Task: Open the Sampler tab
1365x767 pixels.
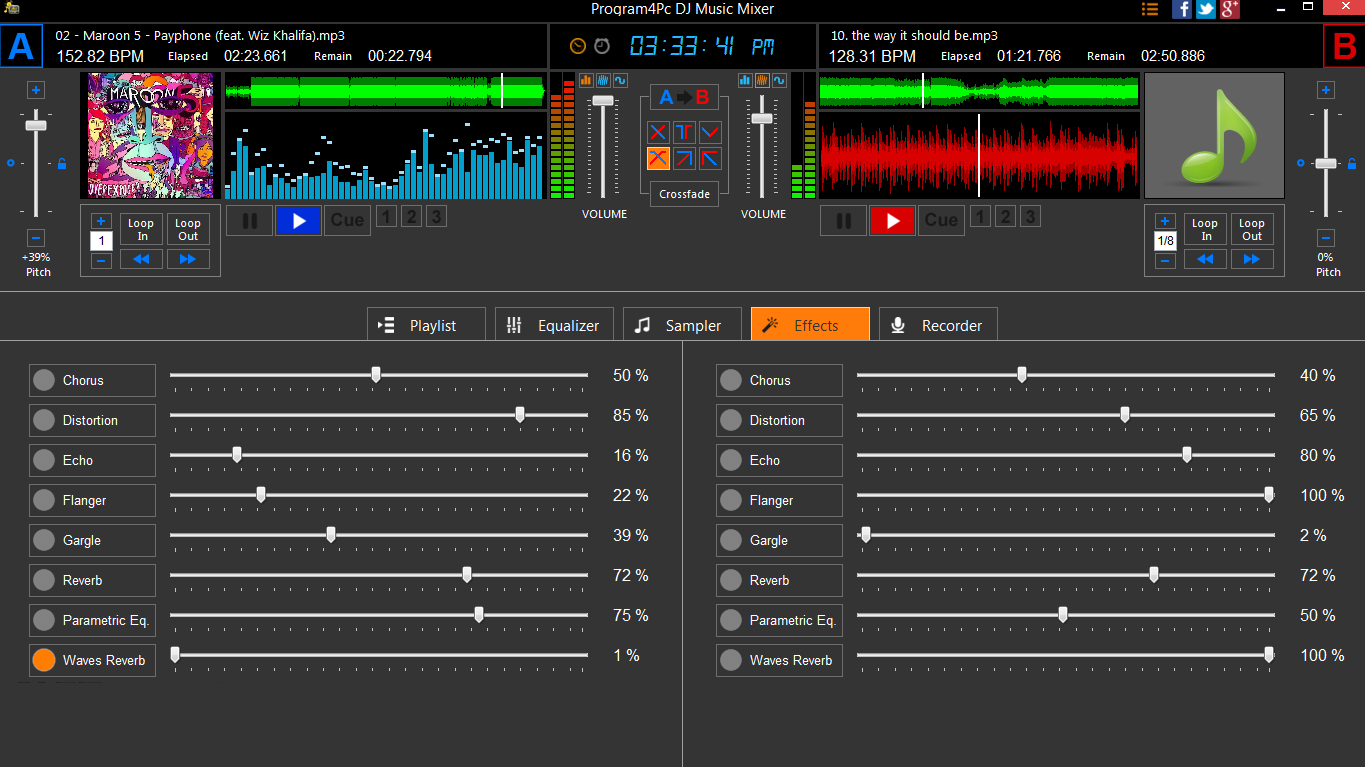Action: pos(682,324)
